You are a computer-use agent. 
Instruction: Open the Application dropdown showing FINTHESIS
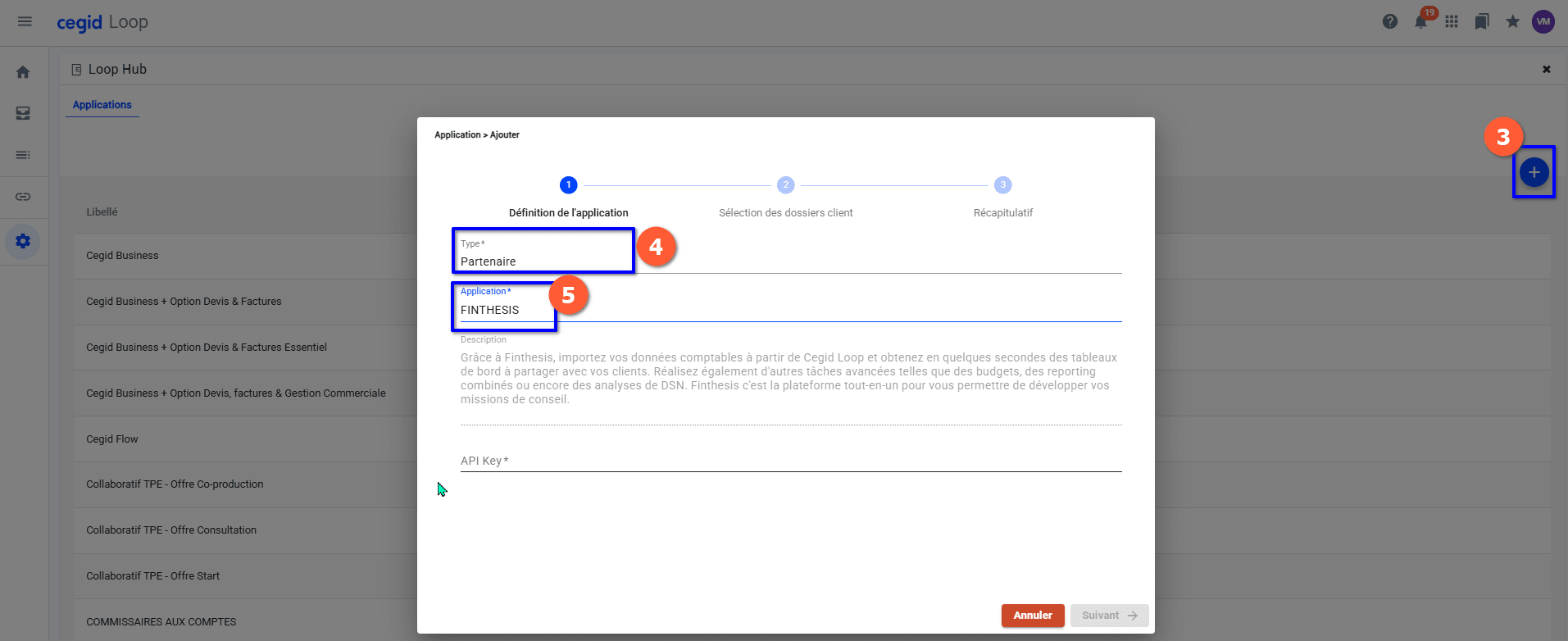click(791, 302)
